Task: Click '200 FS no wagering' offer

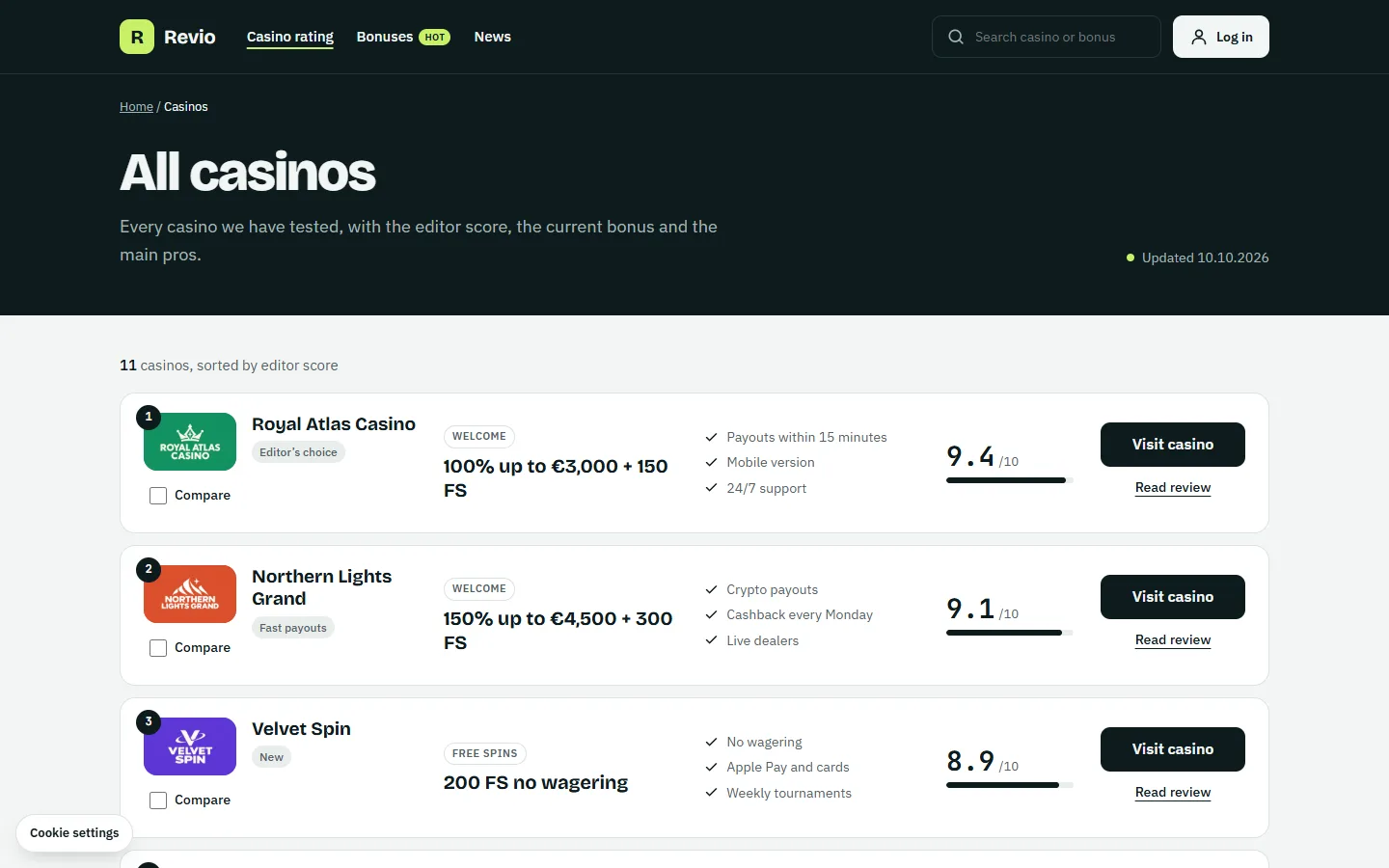Action: (x=535, y=783)
